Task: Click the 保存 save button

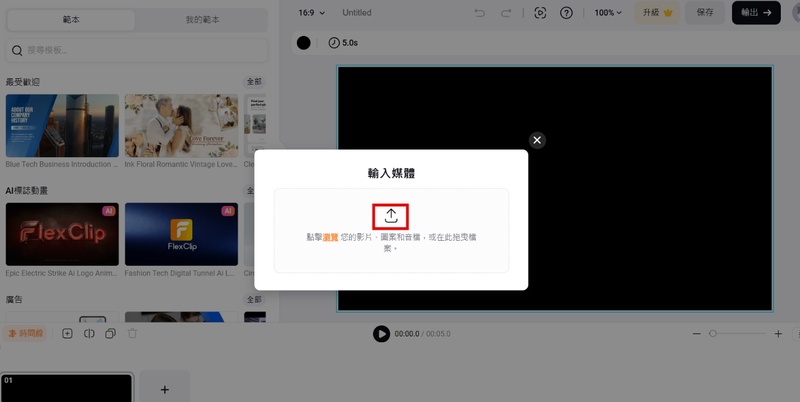Action: pos(705,13)
